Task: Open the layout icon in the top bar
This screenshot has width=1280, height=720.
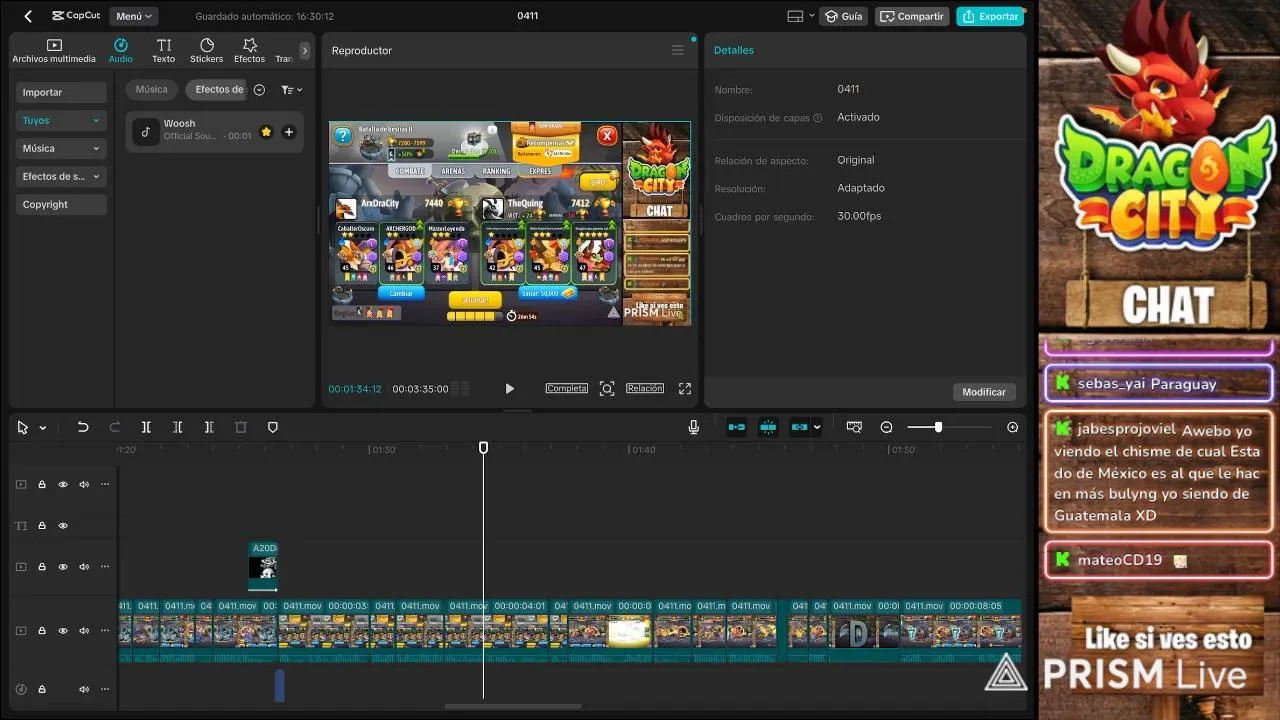Action: (796, 16)
